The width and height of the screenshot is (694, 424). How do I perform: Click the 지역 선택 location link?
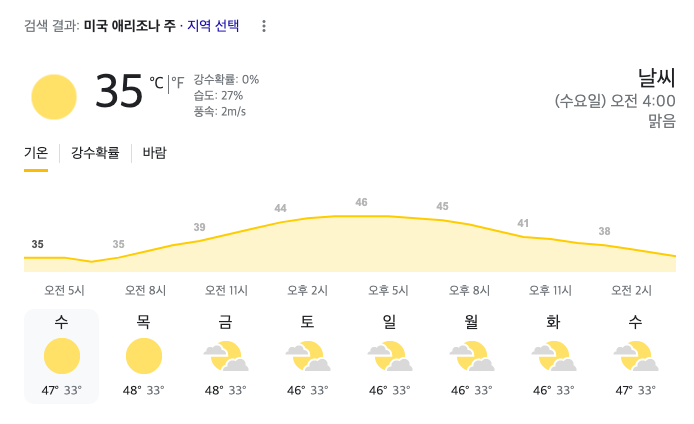[213, 26]
